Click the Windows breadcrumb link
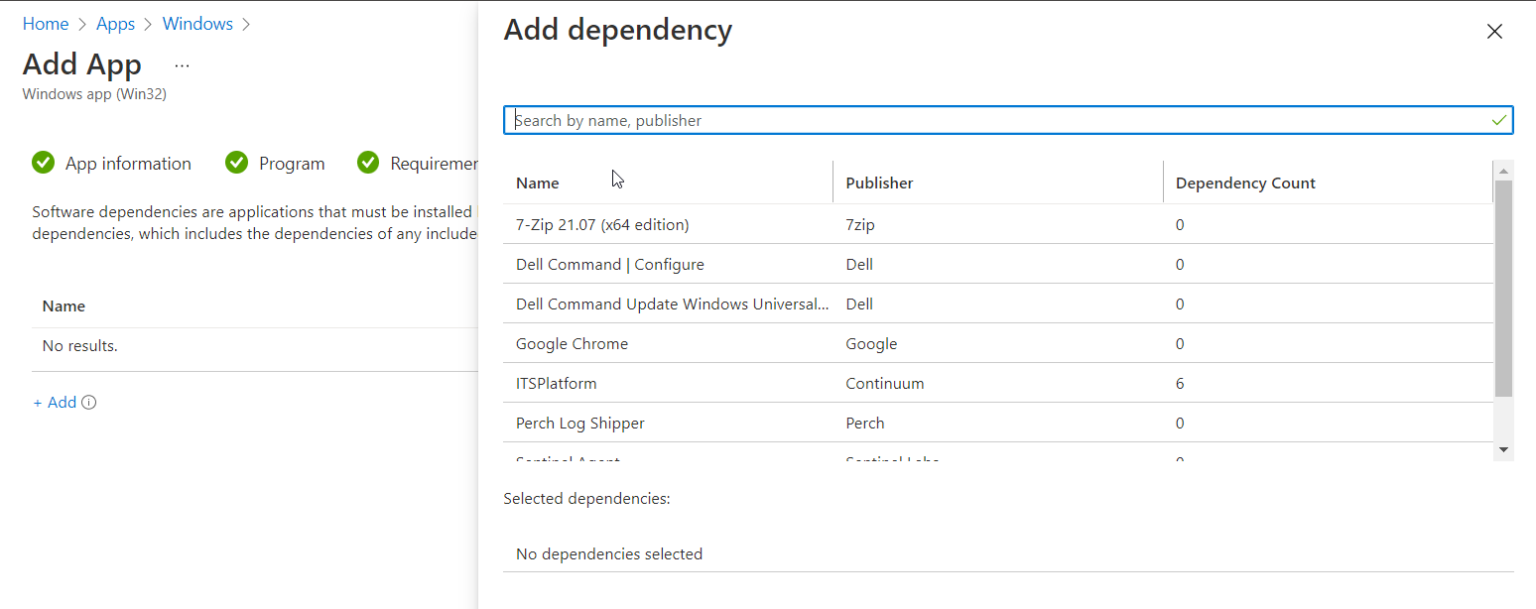 [197, 23]
